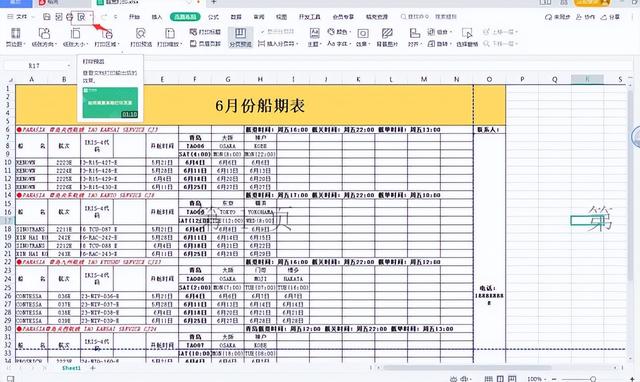The image size is (640, 382).
Task: Select the Page Layout (页面布局) tab
Action: point(185,17)
